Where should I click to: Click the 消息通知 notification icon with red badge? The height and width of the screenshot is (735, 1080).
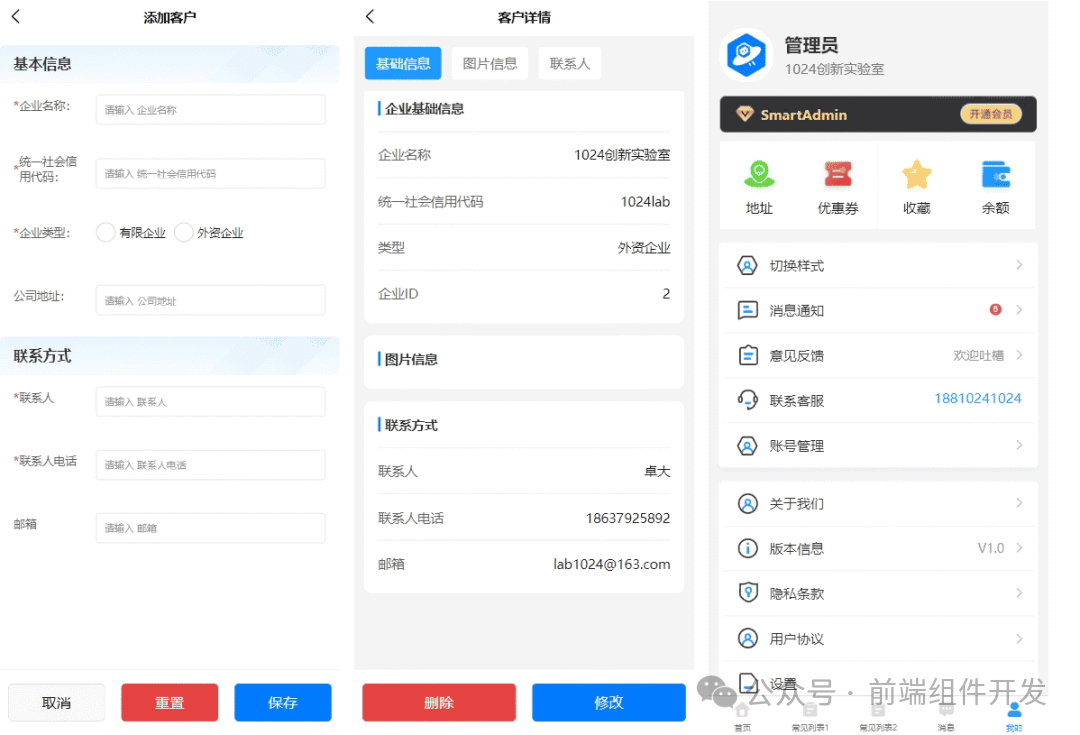click(x=746, y=310)
